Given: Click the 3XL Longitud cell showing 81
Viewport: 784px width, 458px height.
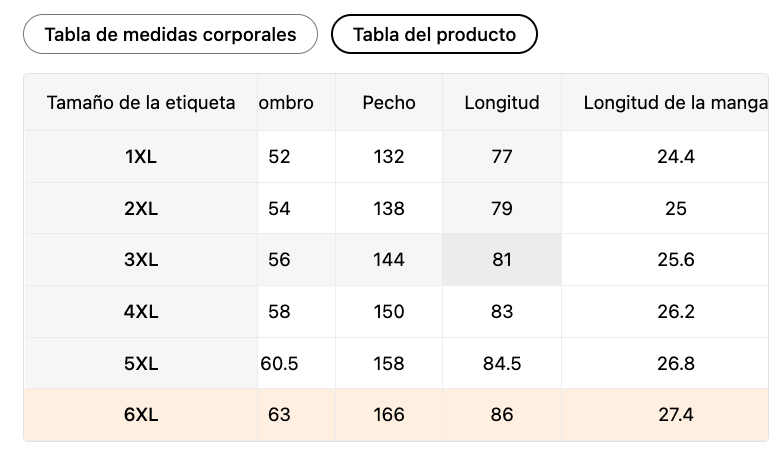Looking at the screenshot, I should pos(502,260).
